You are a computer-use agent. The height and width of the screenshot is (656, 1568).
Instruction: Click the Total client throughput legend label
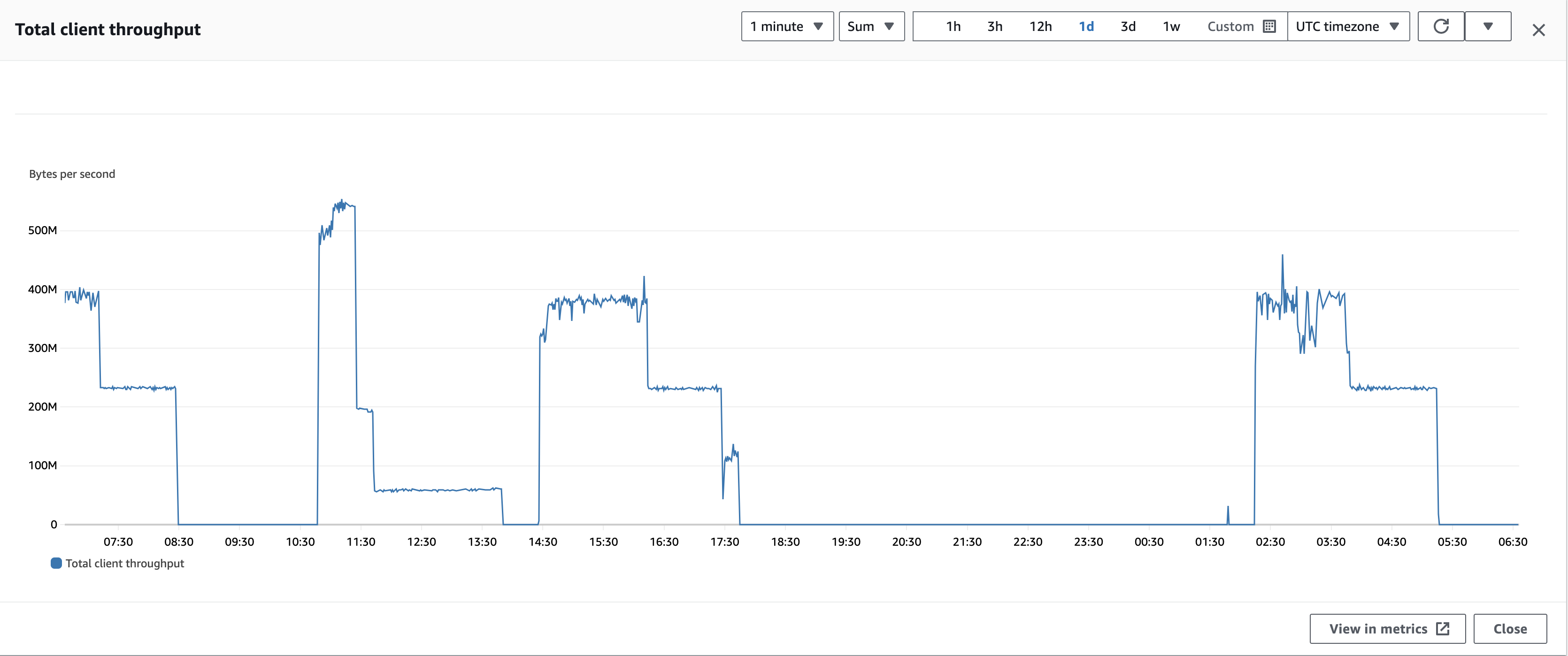[x=125, y=564]
